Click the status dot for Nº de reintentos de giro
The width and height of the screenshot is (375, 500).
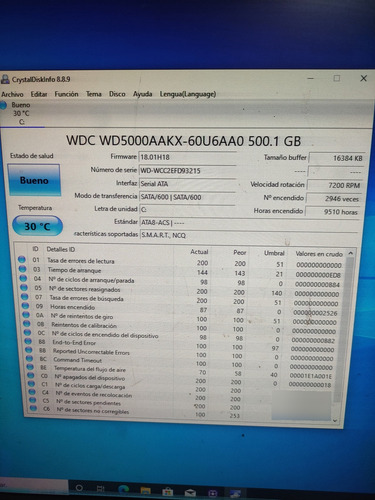(26, 314)
